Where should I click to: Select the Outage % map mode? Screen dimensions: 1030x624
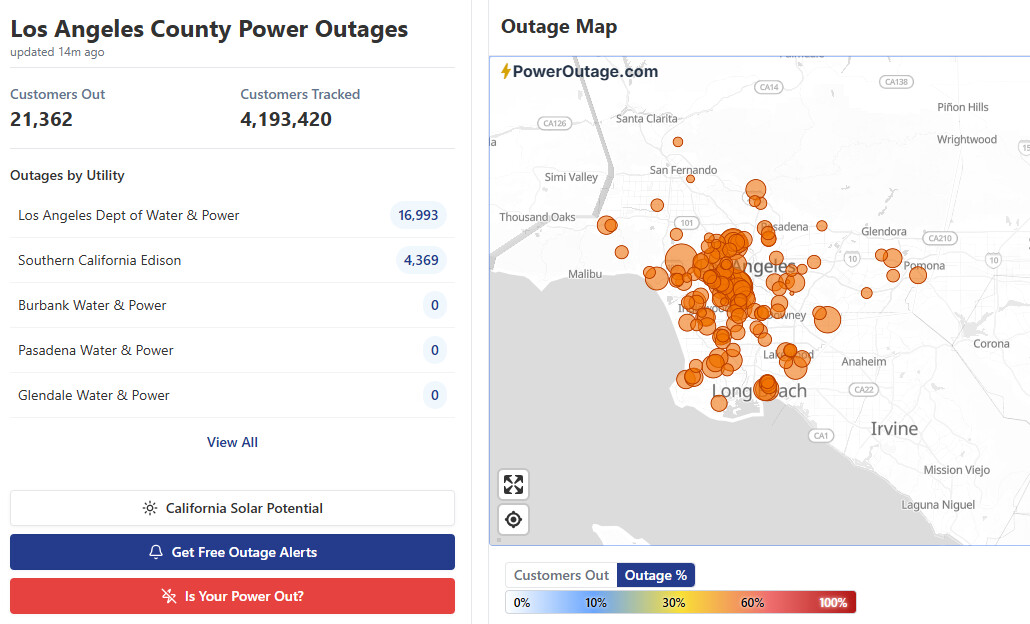point(656,575)
